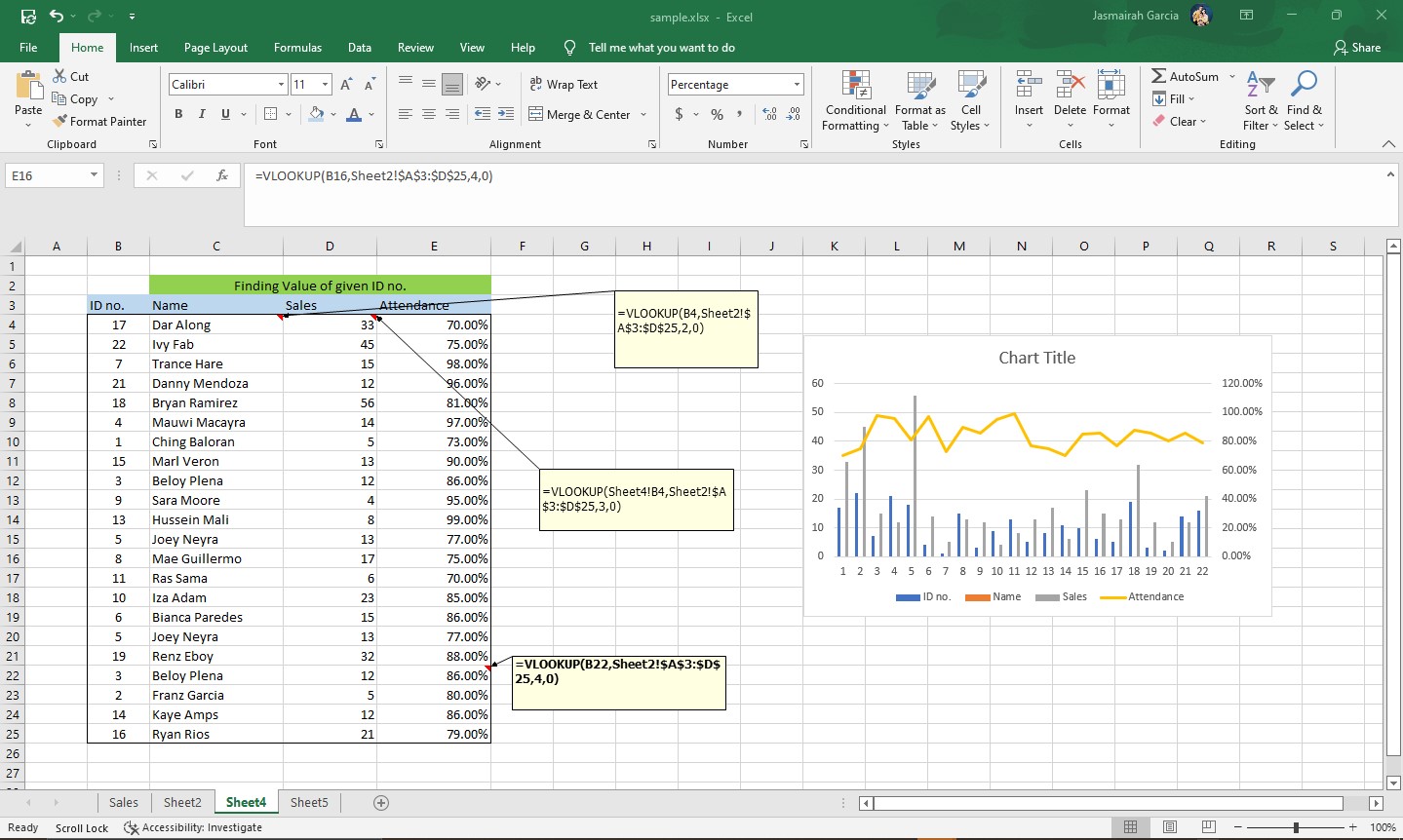Open the Calibri font name dropdown
This screenshot has height=840, width=1403.
282,85
